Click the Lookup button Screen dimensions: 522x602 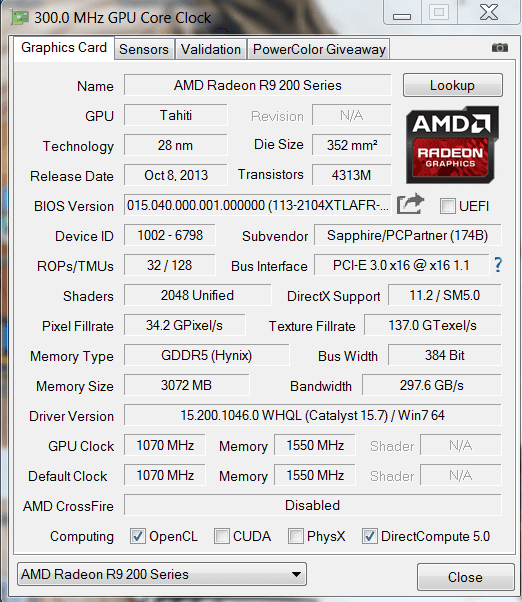point(453,85)
